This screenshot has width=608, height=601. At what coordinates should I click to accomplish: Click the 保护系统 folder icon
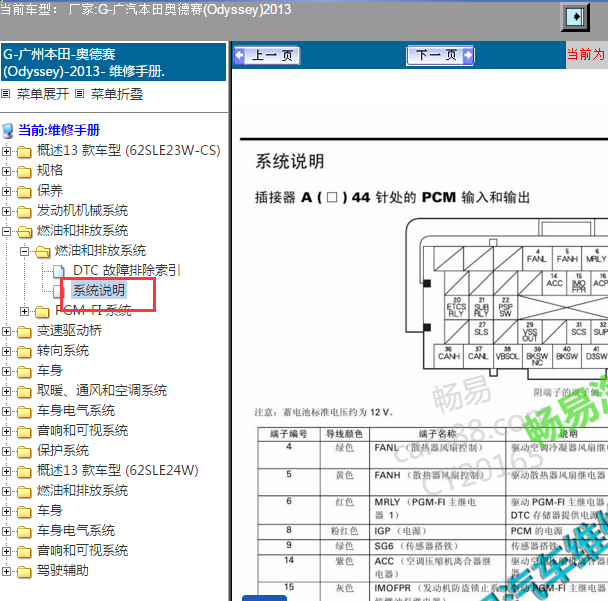point(24,452)
